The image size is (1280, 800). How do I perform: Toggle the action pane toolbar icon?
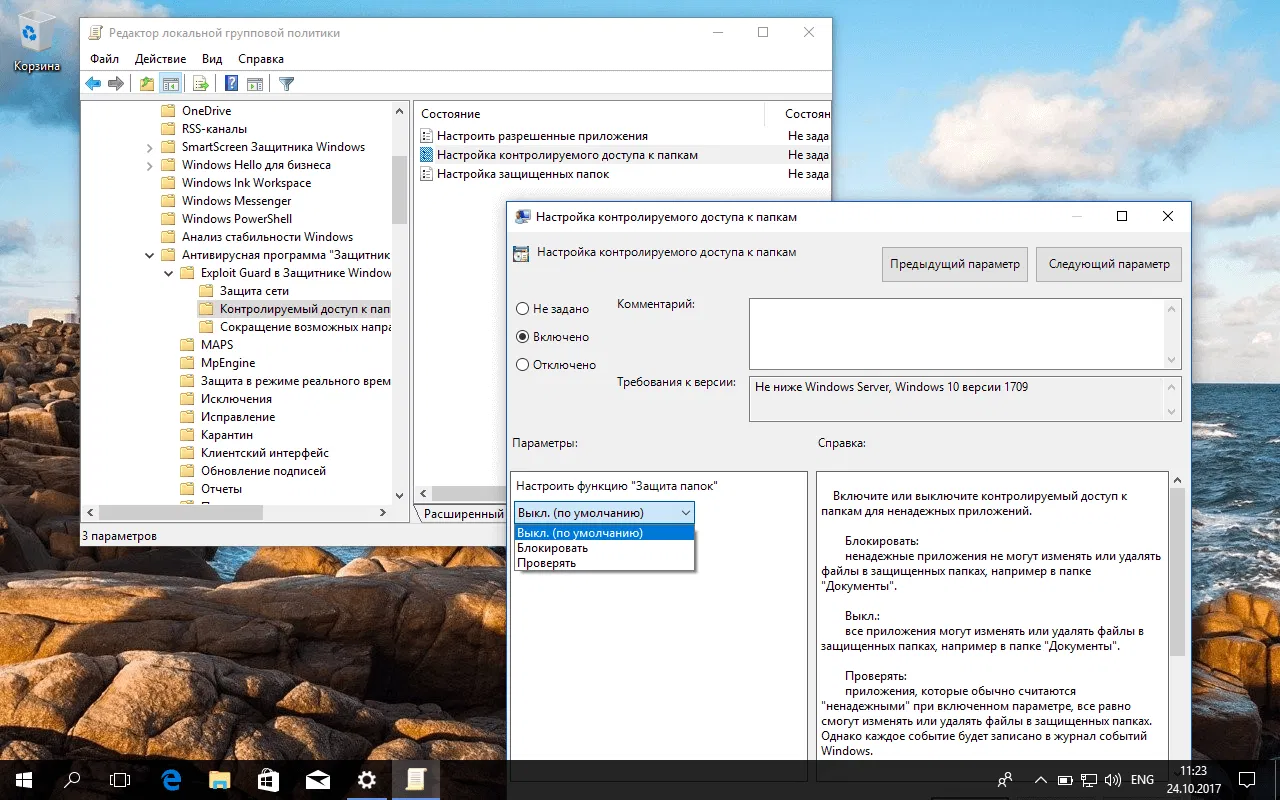coord(255,82)
